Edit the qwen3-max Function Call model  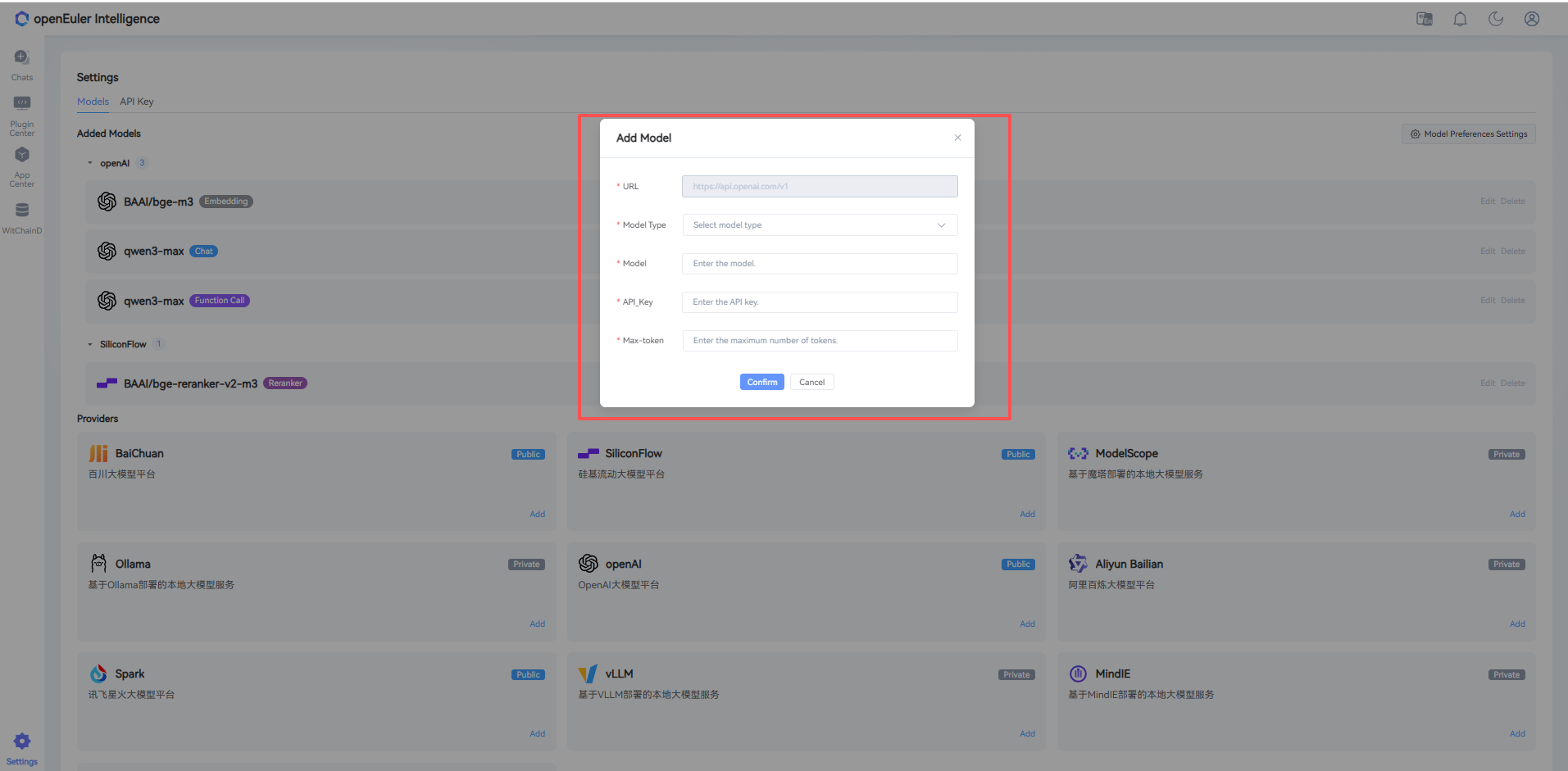[1488, 301]
